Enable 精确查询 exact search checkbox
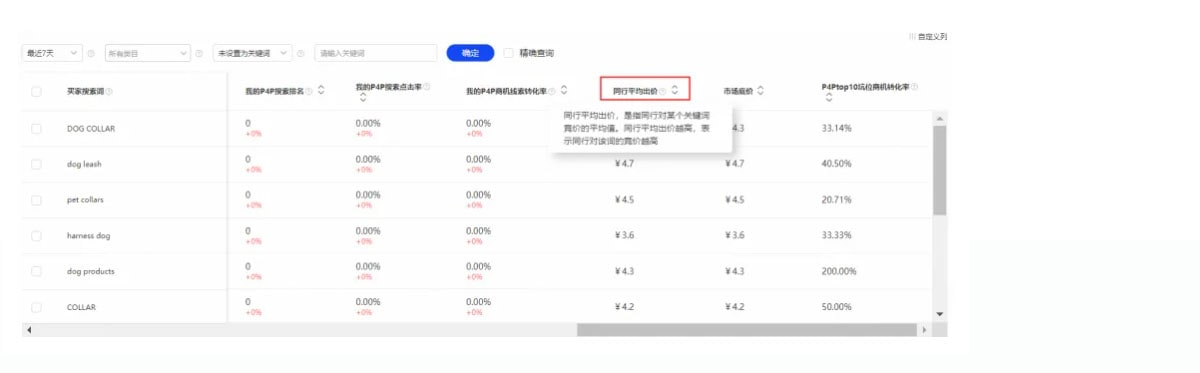1200x373 pixels. (x=509, y=53)
